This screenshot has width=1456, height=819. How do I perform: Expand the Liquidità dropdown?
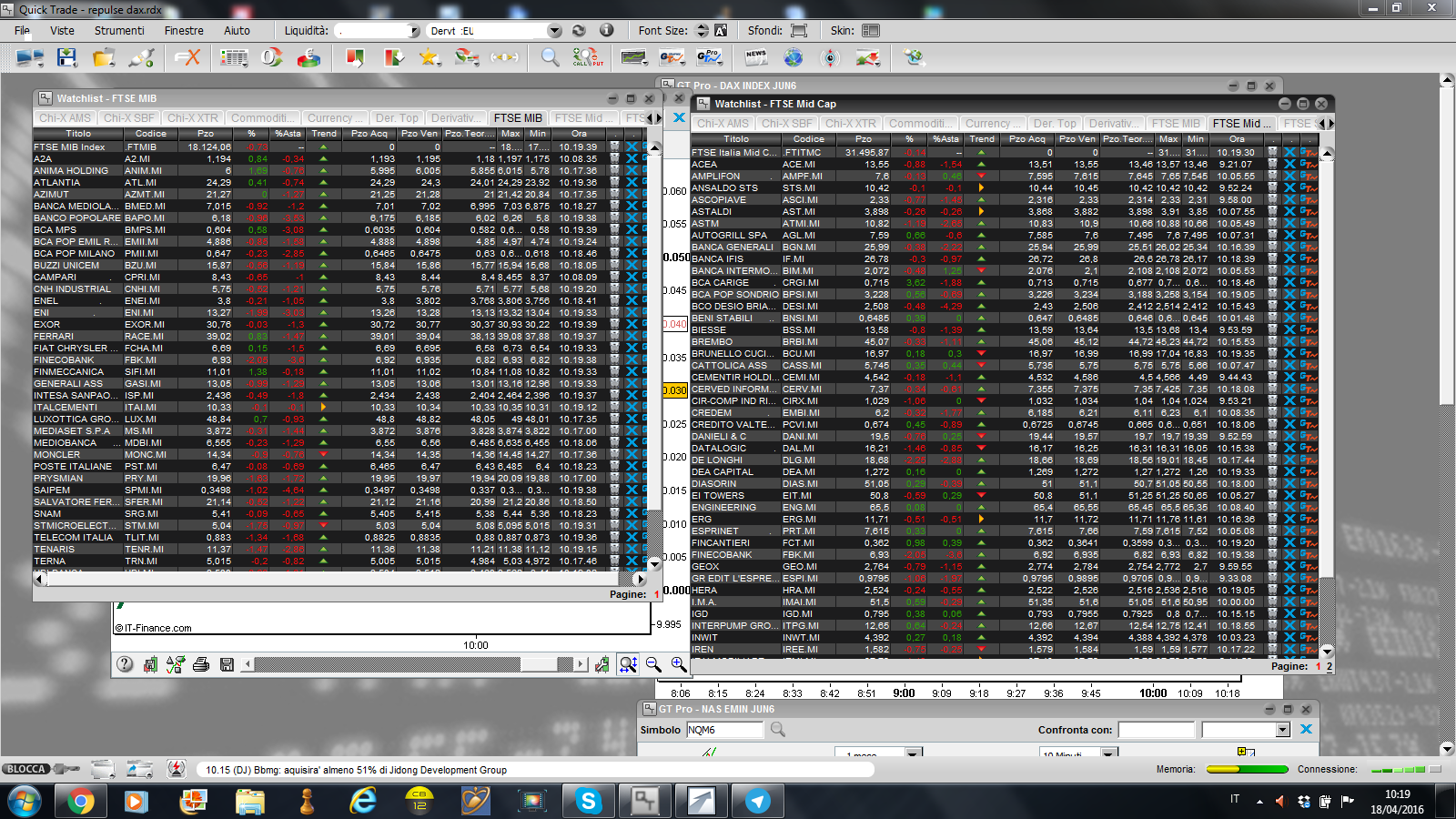pos(414,31)
